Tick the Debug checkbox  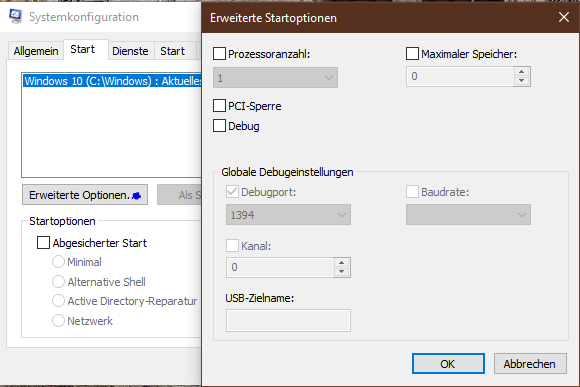click(x=219, y=126)
